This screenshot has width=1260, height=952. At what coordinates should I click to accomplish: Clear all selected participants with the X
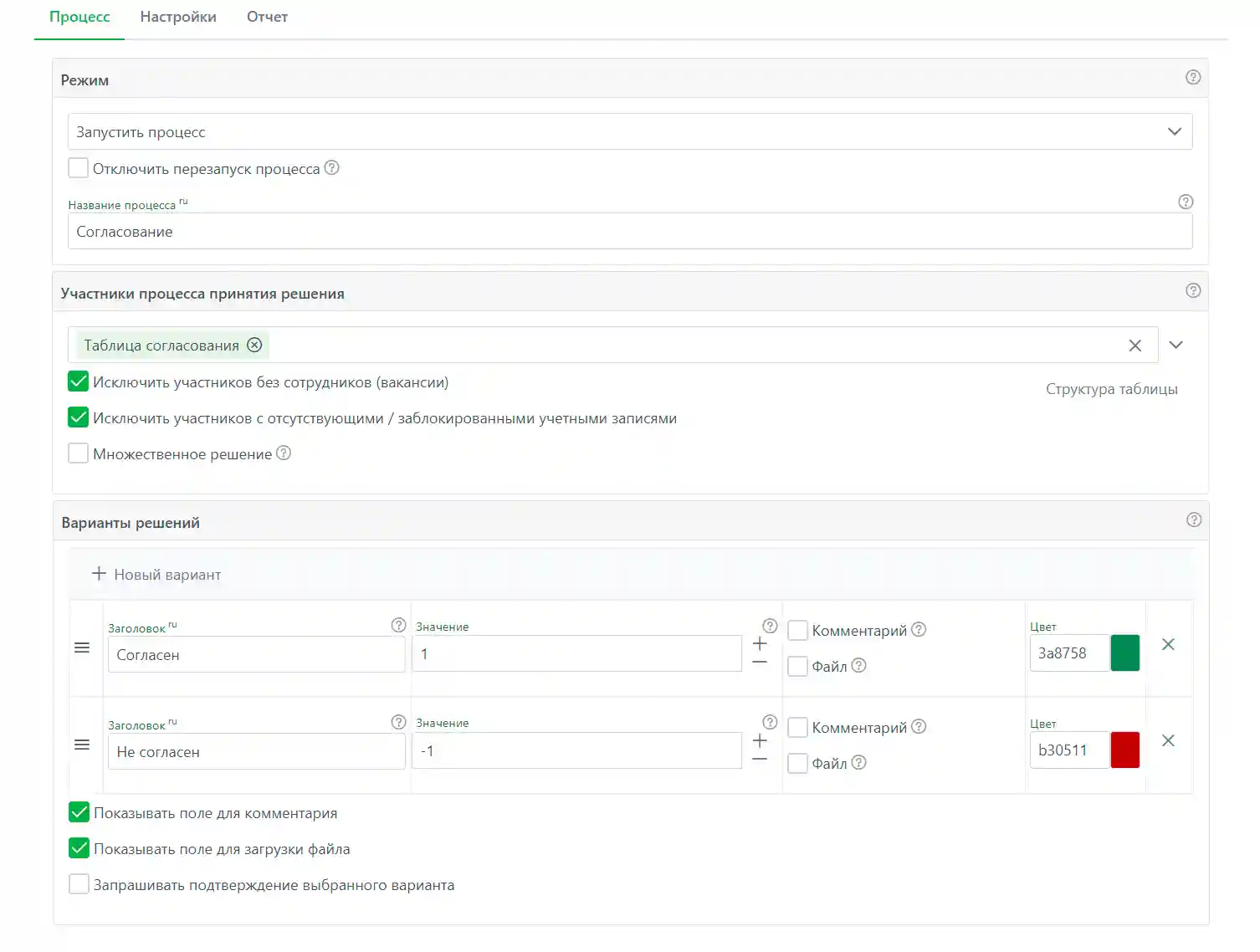(1135, 345)
